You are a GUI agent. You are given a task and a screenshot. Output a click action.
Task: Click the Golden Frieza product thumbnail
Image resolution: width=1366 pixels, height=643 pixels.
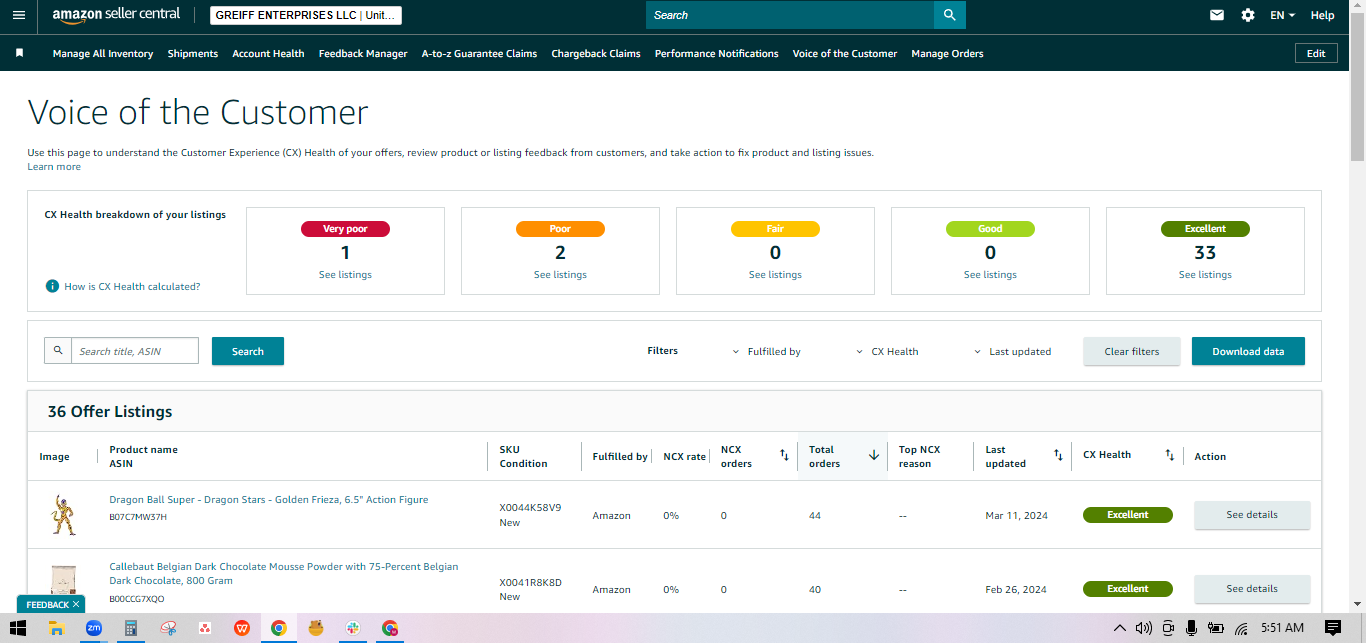pyautogui.click(x=63, y=515)
